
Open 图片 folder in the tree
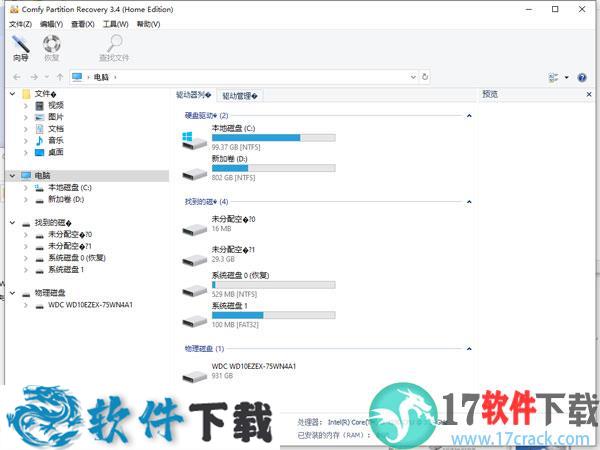[55, 117]
